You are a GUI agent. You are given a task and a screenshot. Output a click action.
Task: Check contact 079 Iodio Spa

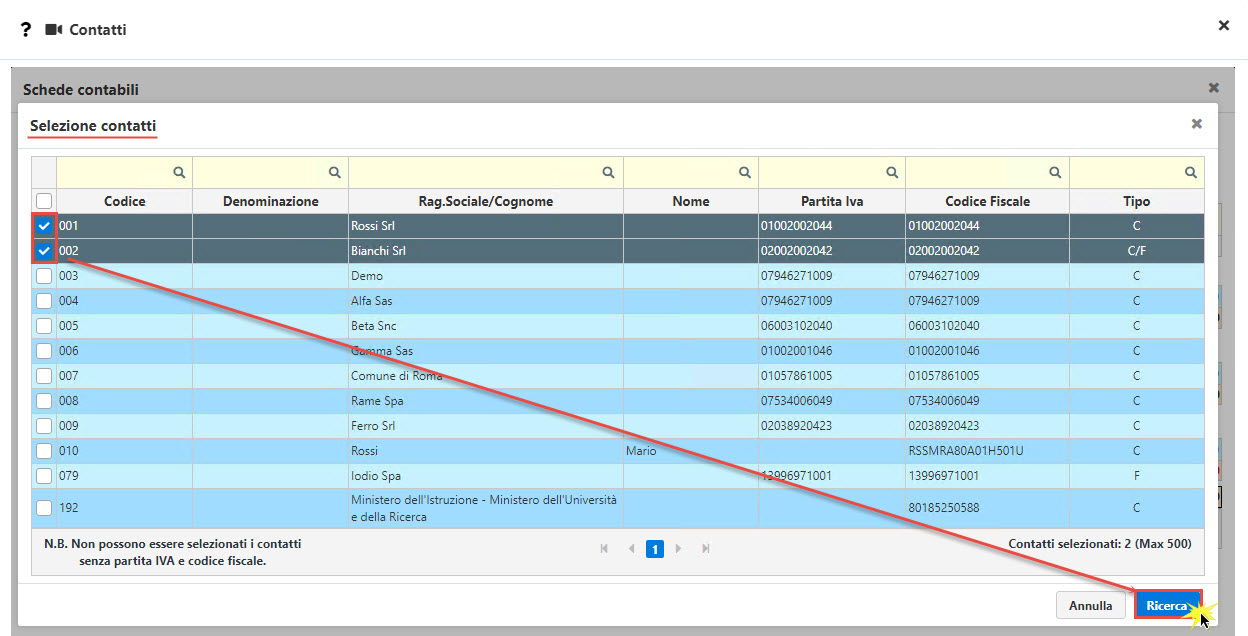pyautogui.click(x=44, y=476)
